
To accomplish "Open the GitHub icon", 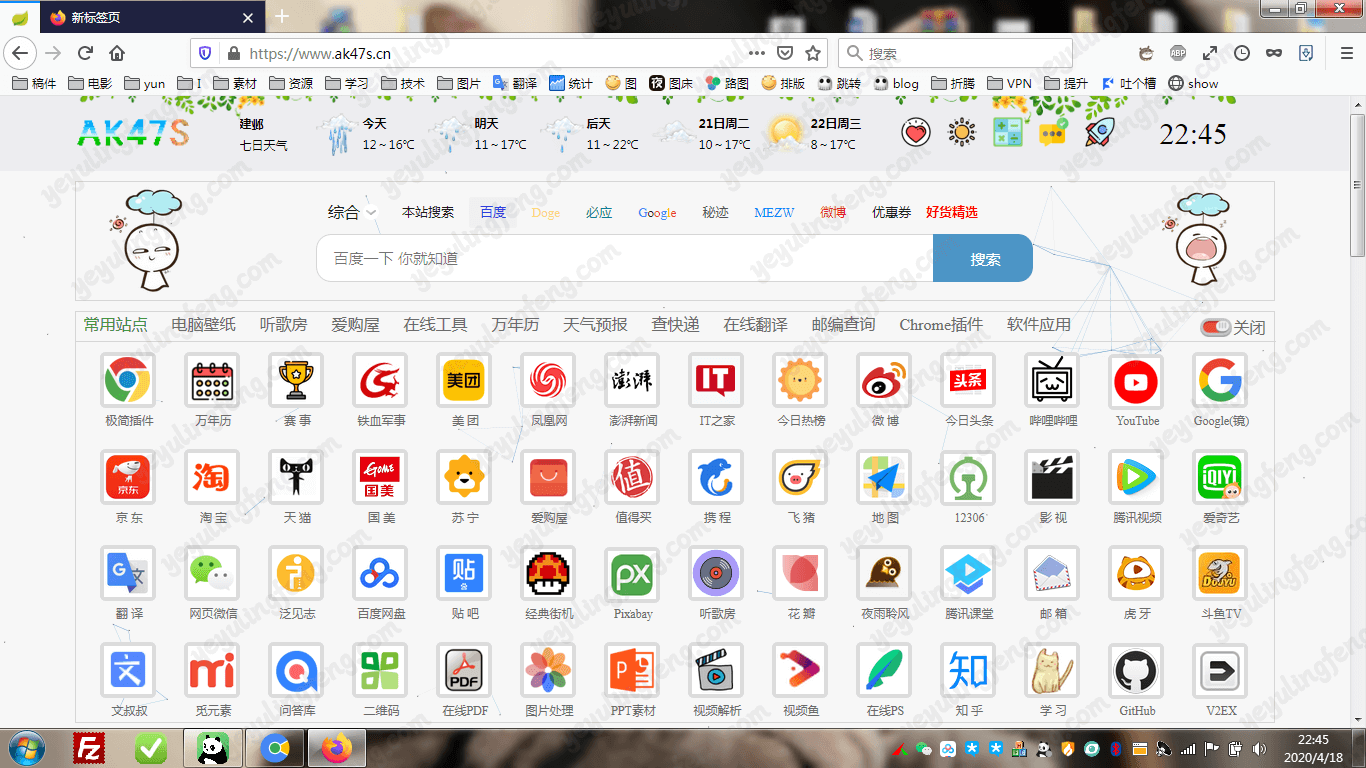I will point(1136,671).
